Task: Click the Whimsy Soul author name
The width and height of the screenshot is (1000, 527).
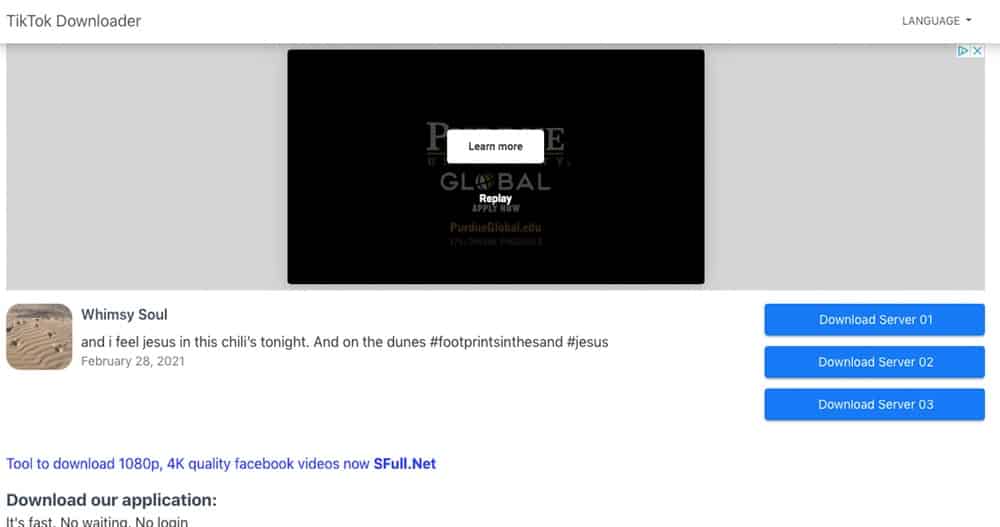Action: click(x=124, y=315)
